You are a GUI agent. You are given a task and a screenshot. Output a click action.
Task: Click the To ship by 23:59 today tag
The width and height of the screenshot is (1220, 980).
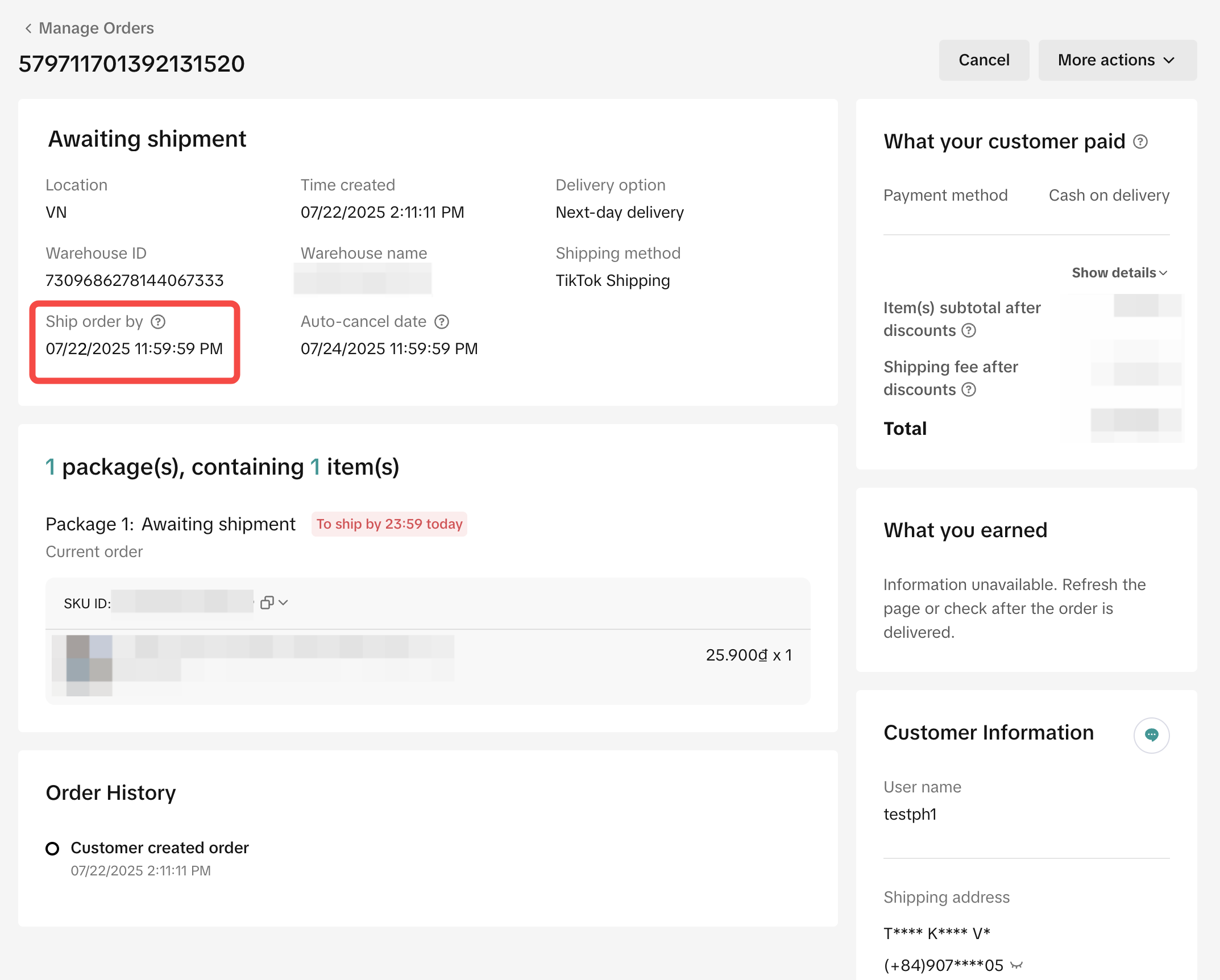coord(389,524)
